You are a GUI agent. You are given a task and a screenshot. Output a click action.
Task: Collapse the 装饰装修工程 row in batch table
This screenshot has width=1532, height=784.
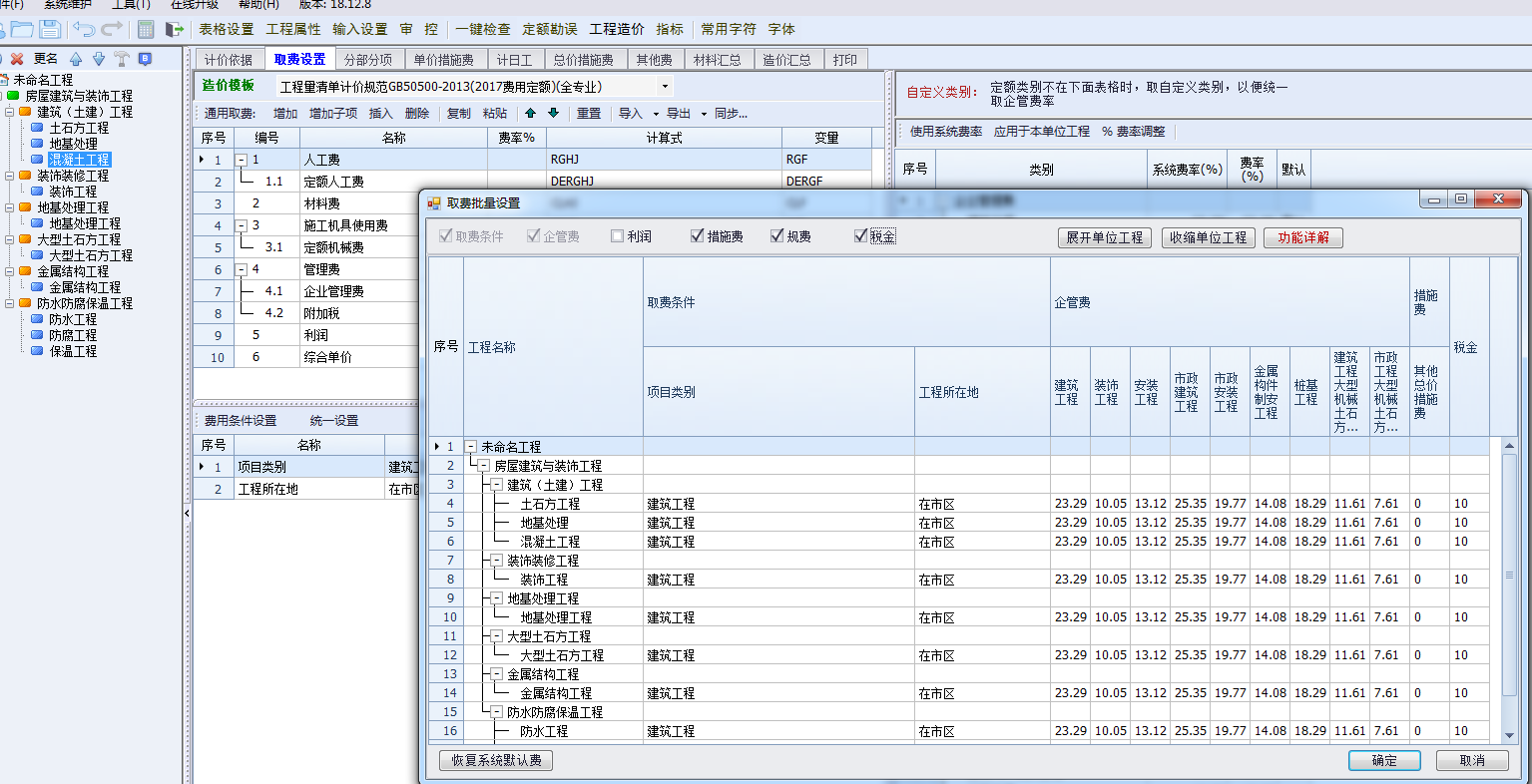click(x=496, y=561)
